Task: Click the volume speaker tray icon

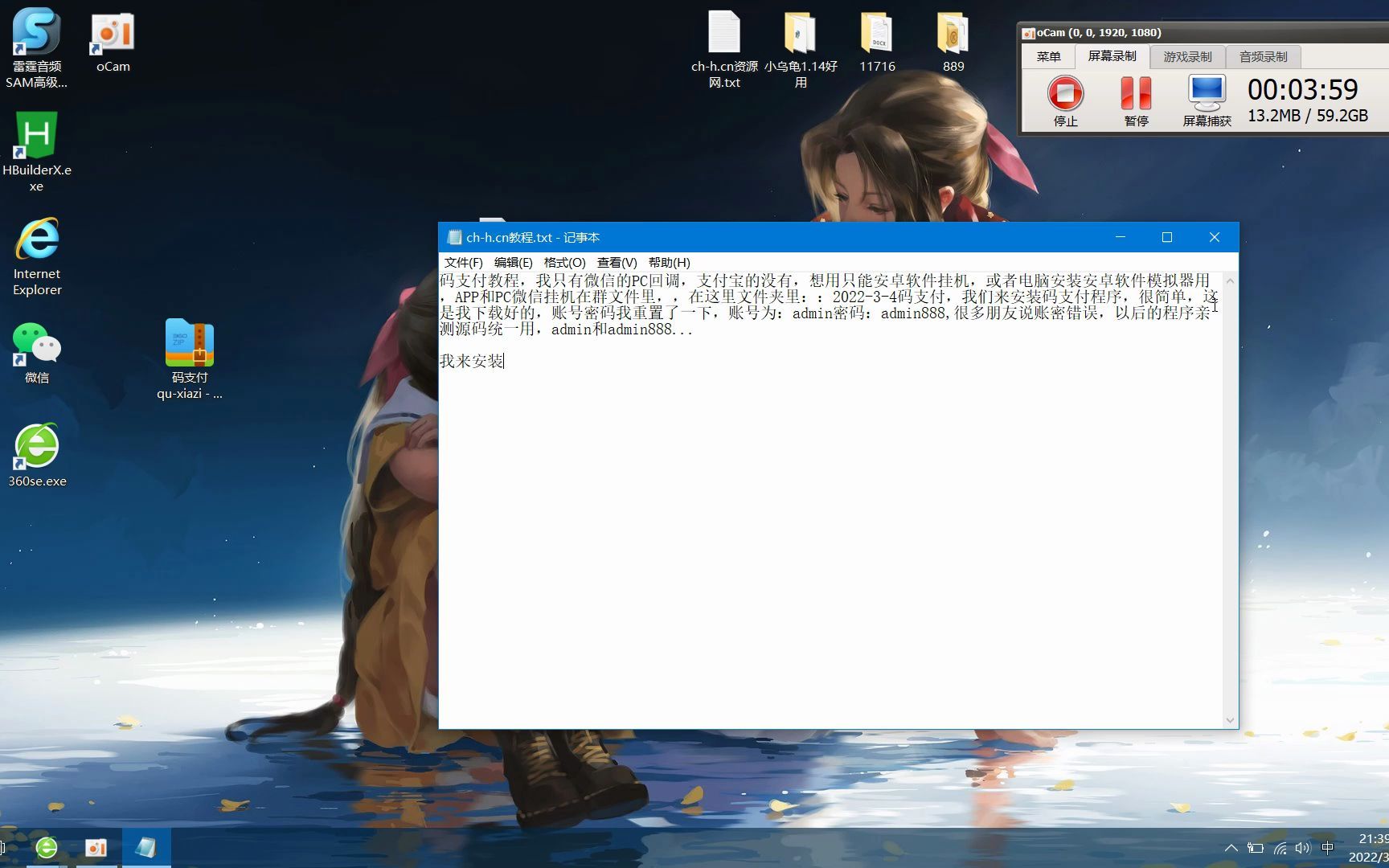Action: 1303,848
